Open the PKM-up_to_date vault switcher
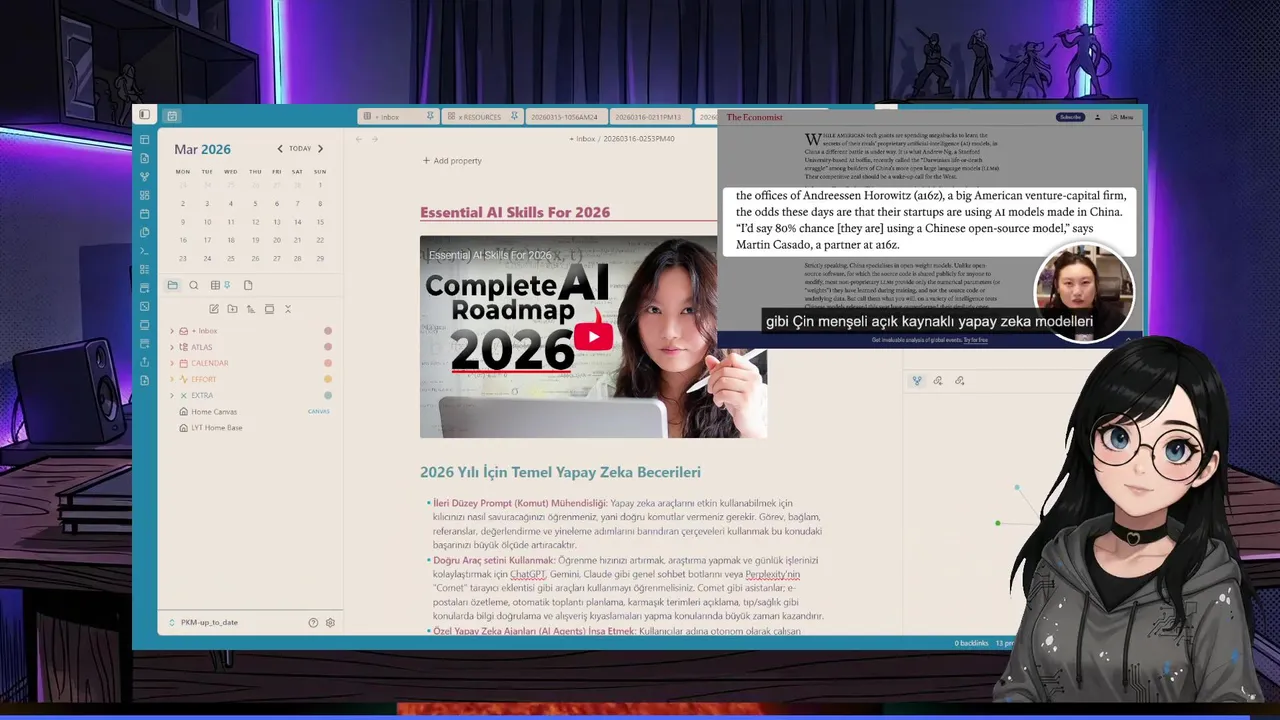 (x=203, y=622)
